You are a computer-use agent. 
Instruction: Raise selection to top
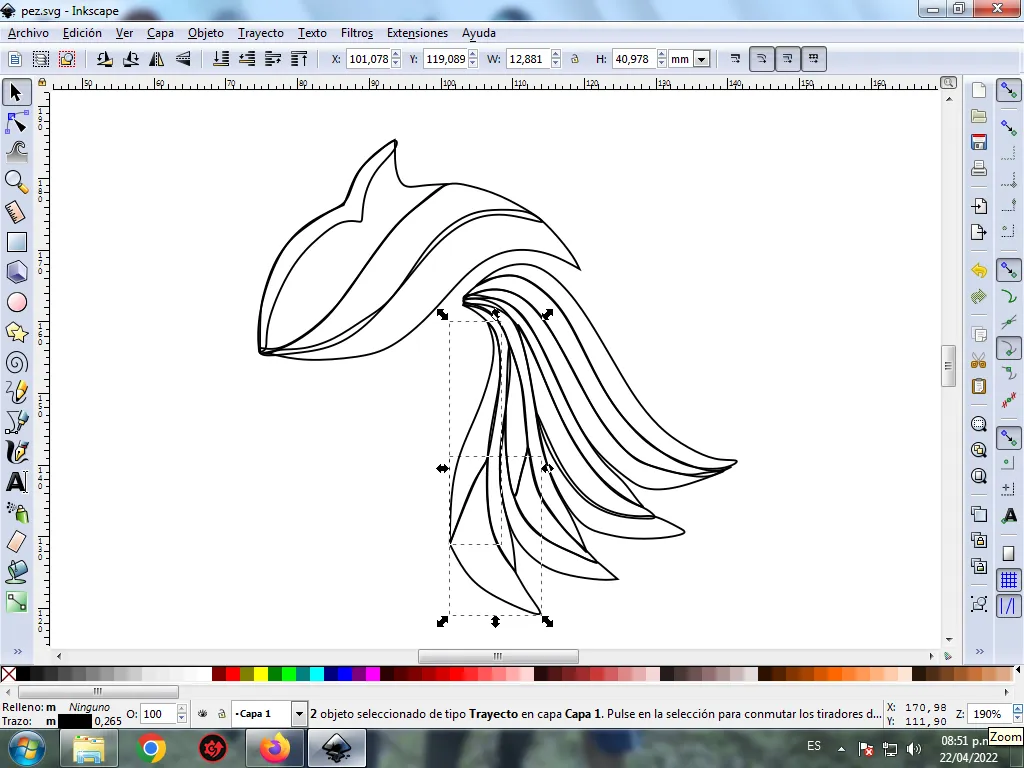[x=299, y=59]
